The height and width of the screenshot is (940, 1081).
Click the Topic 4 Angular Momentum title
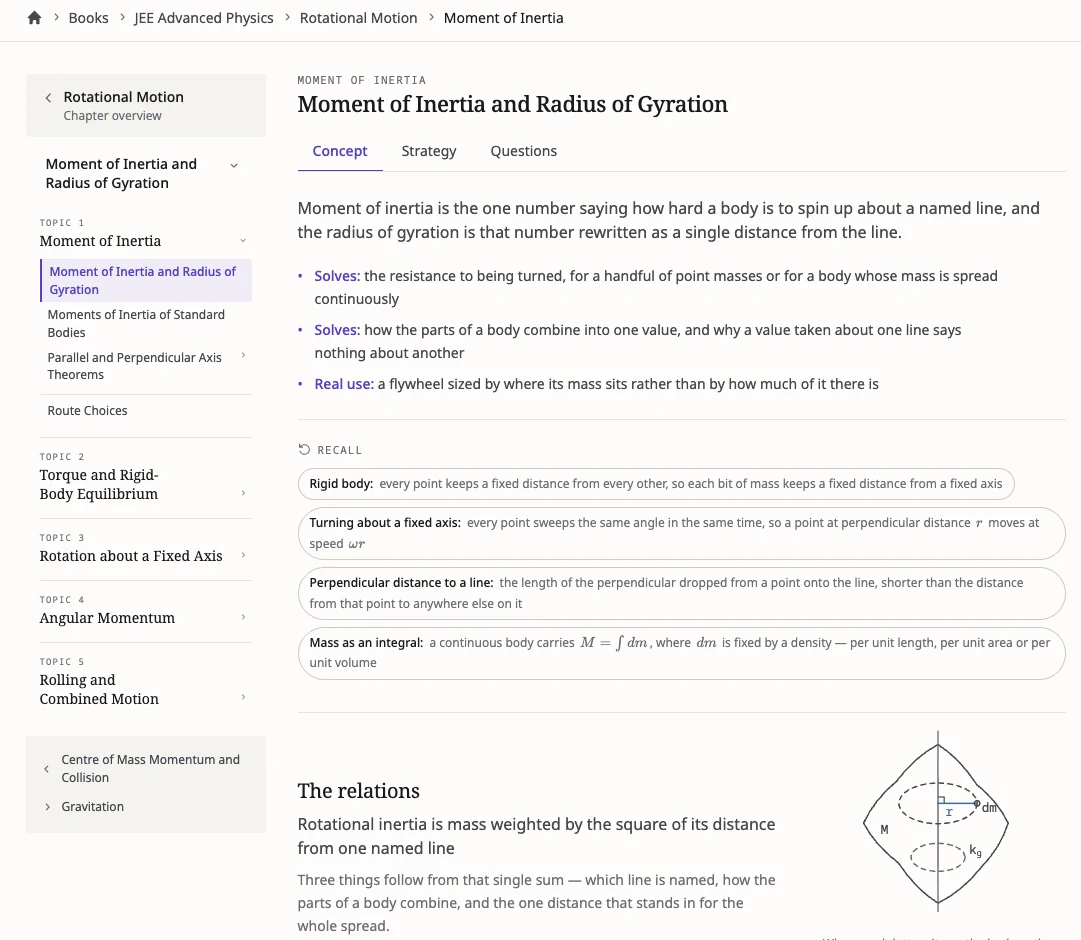coord(107,618)
